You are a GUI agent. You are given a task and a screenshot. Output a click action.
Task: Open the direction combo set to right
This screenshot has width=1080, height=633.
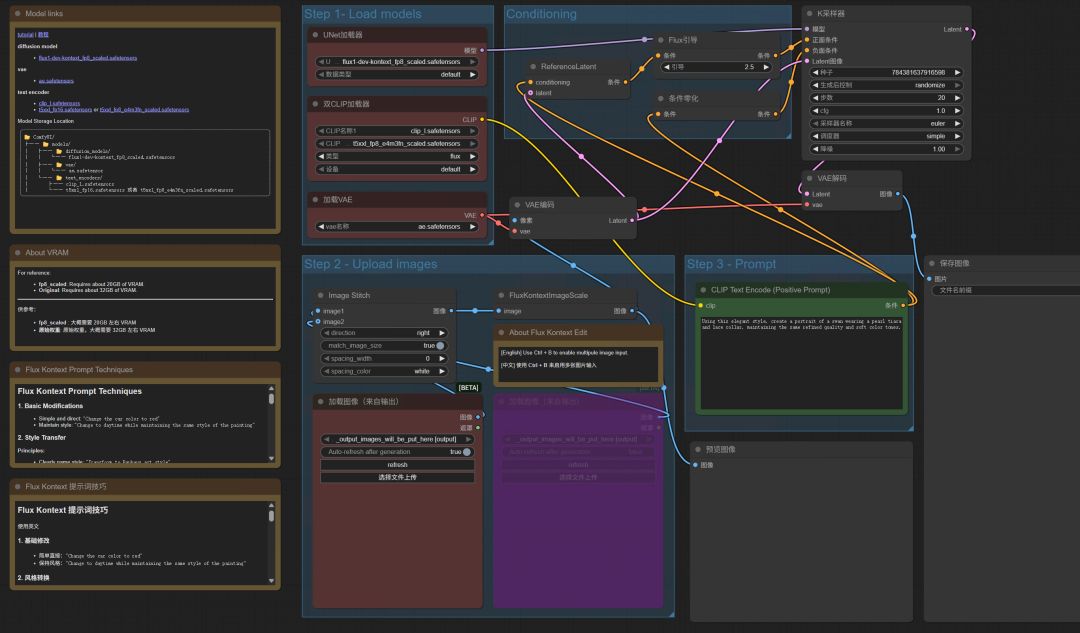click(x=383, y=333)
